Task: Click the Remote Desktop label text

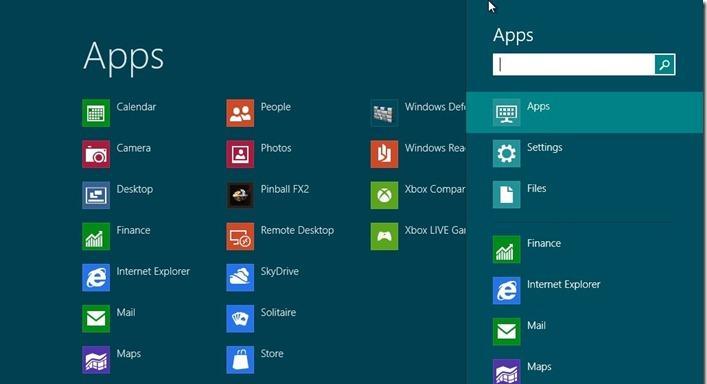Action: pos(297,230)
